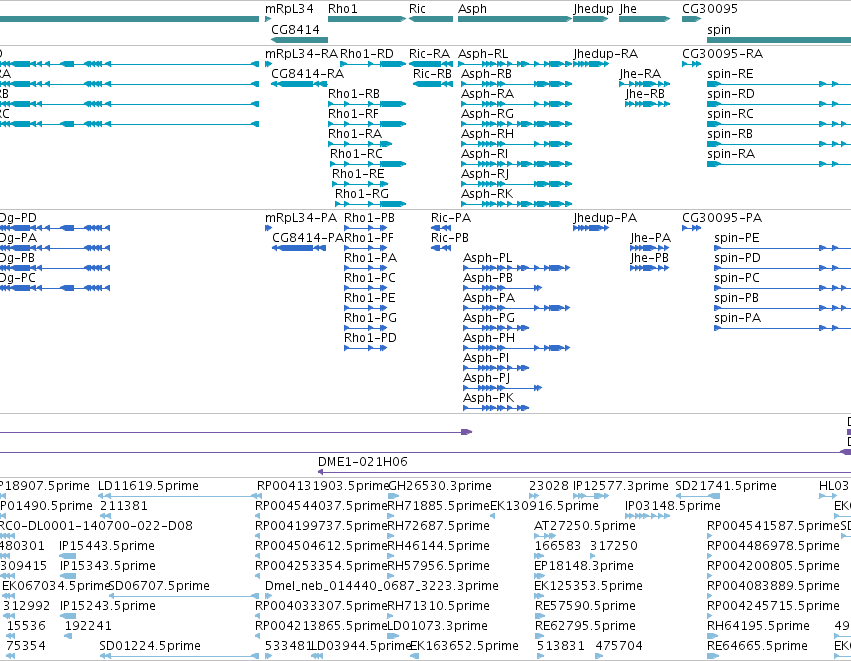The height and width of the screenshot is (661, 851).
Task: Click the Asph-RK transcript label
Action: (487, 194)
